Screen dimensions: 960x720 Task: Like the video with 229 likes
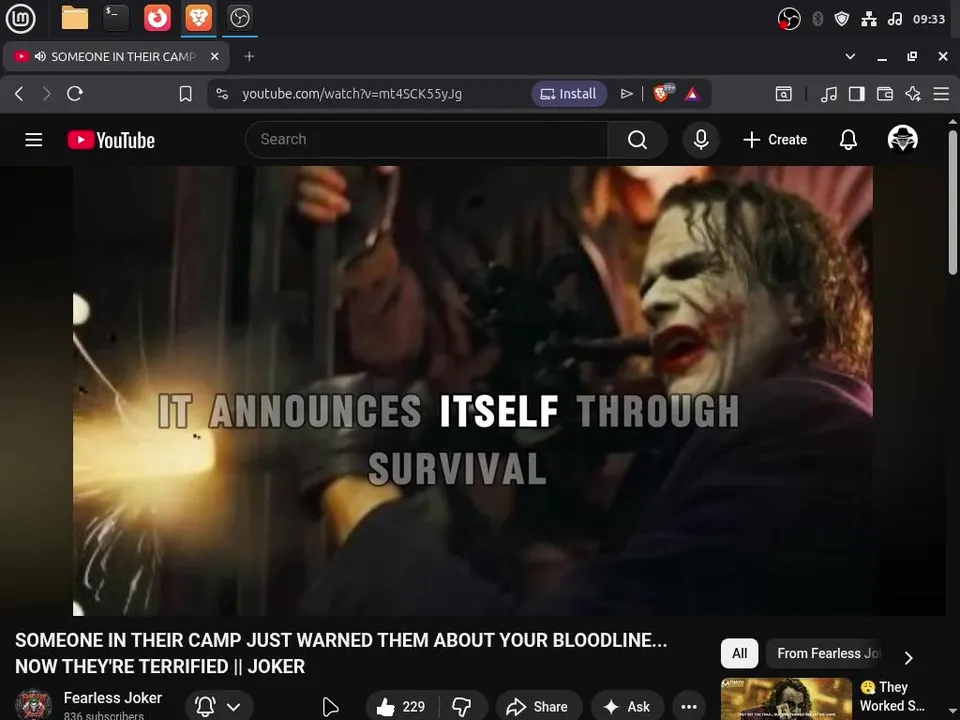(402, 707)
